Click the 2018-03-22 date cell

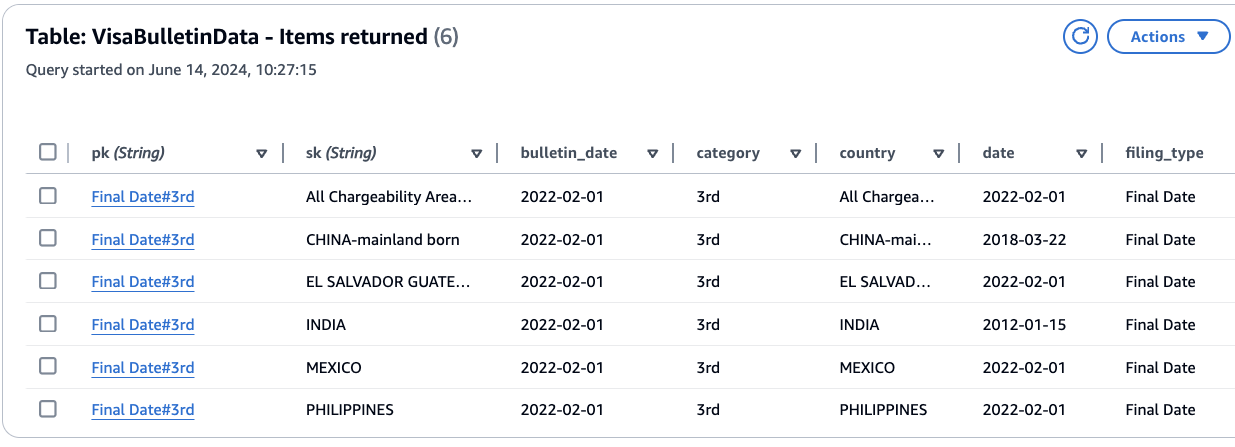coord(1024,240)
